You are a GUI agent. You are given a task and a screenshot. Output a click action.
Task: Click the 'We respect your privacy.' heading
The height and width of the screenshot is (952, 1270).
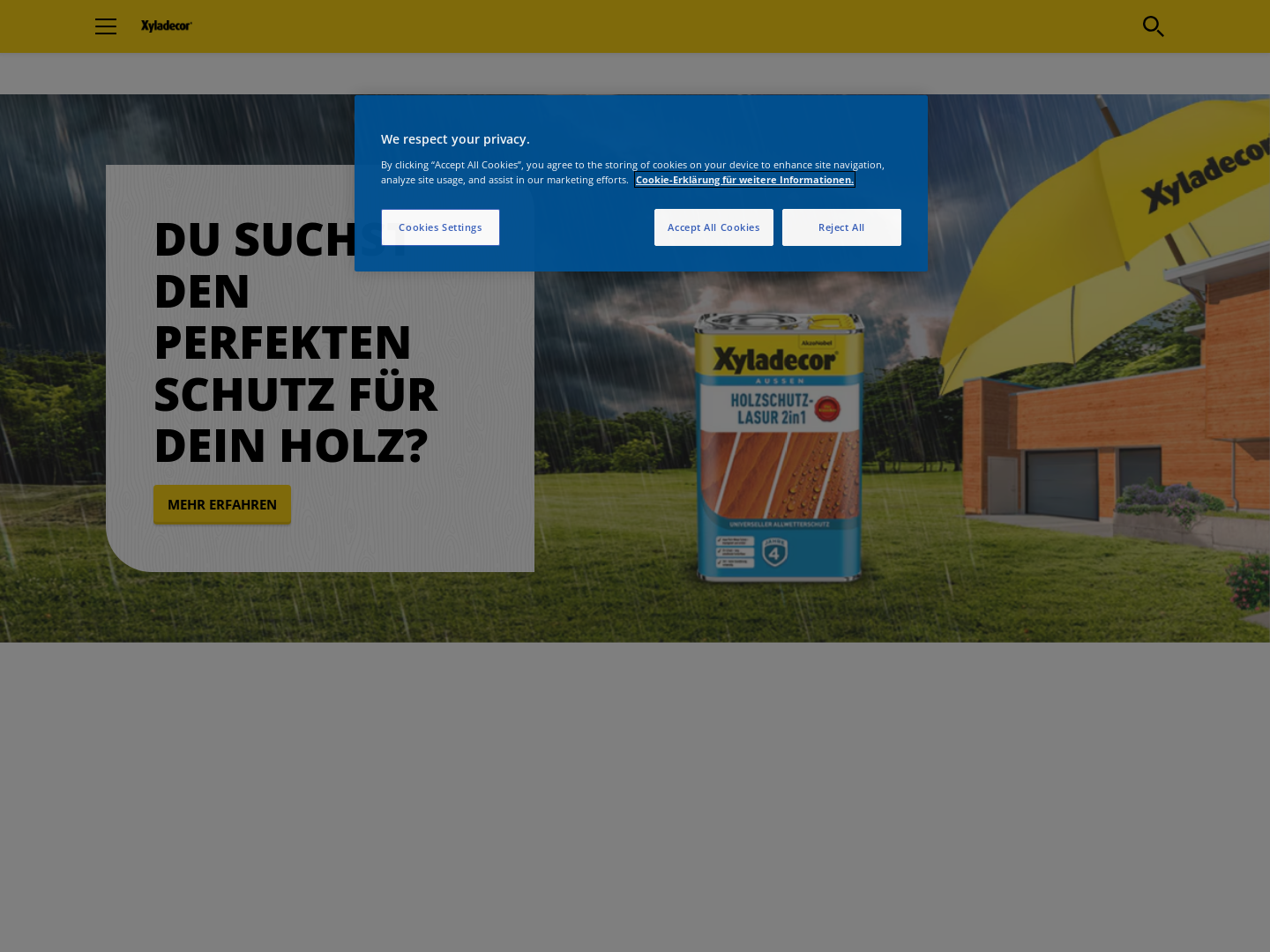click(455, 139)
